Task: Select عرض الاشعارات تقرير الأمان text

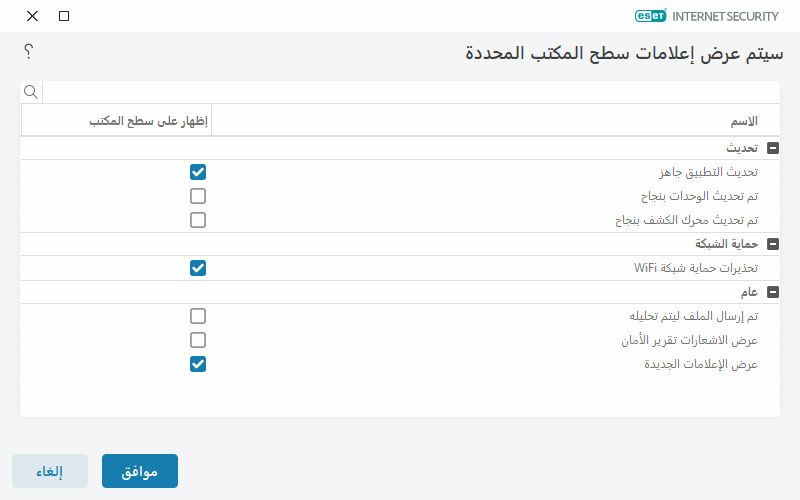Action: pyautogui.click(x=689, y=340)
